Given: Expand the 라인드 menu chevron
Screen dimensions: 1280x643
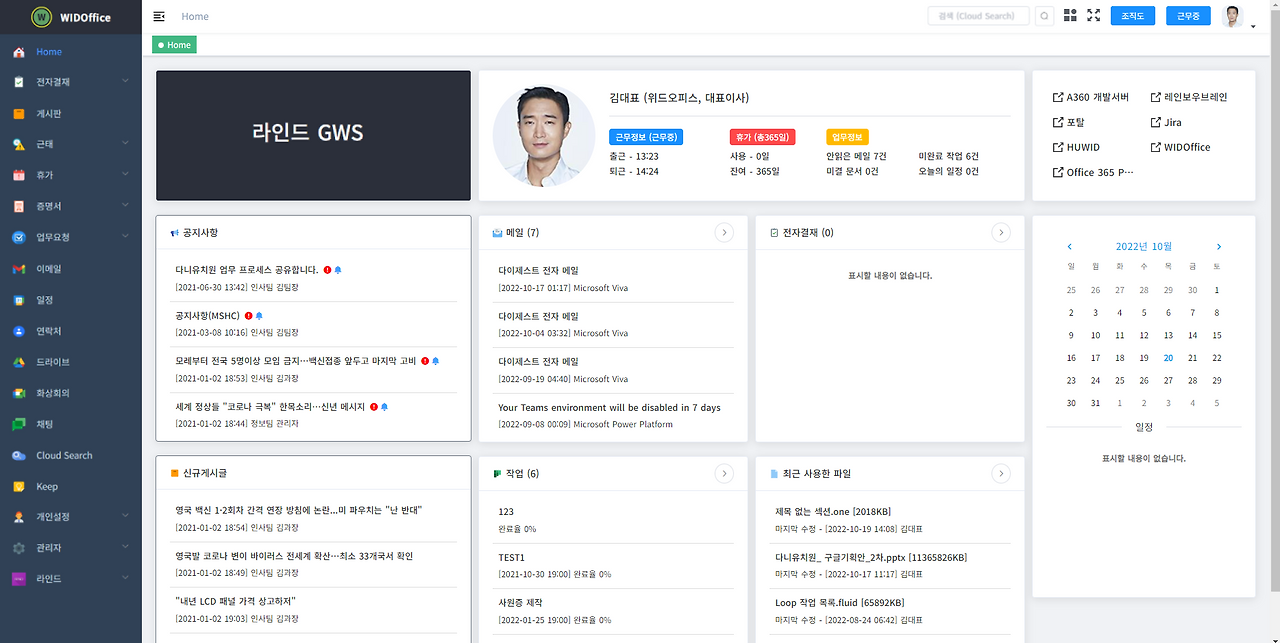Looking at the screenshot, I should pyautogui.click(x=125, y=579).
